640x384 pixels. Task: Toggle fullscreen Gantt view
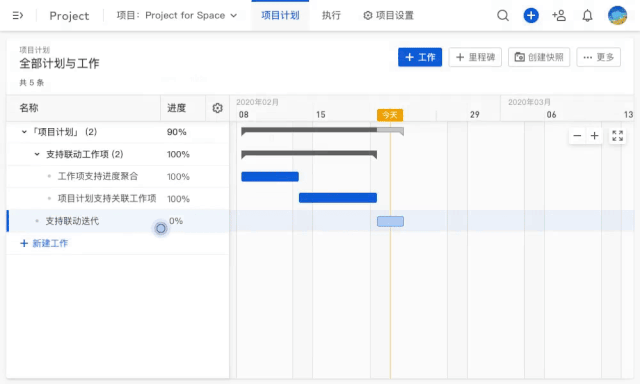click(x=618, y=135)
